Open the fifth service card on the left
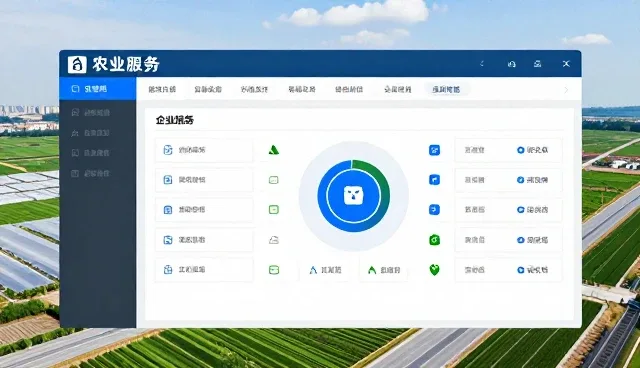 point(204,270)
